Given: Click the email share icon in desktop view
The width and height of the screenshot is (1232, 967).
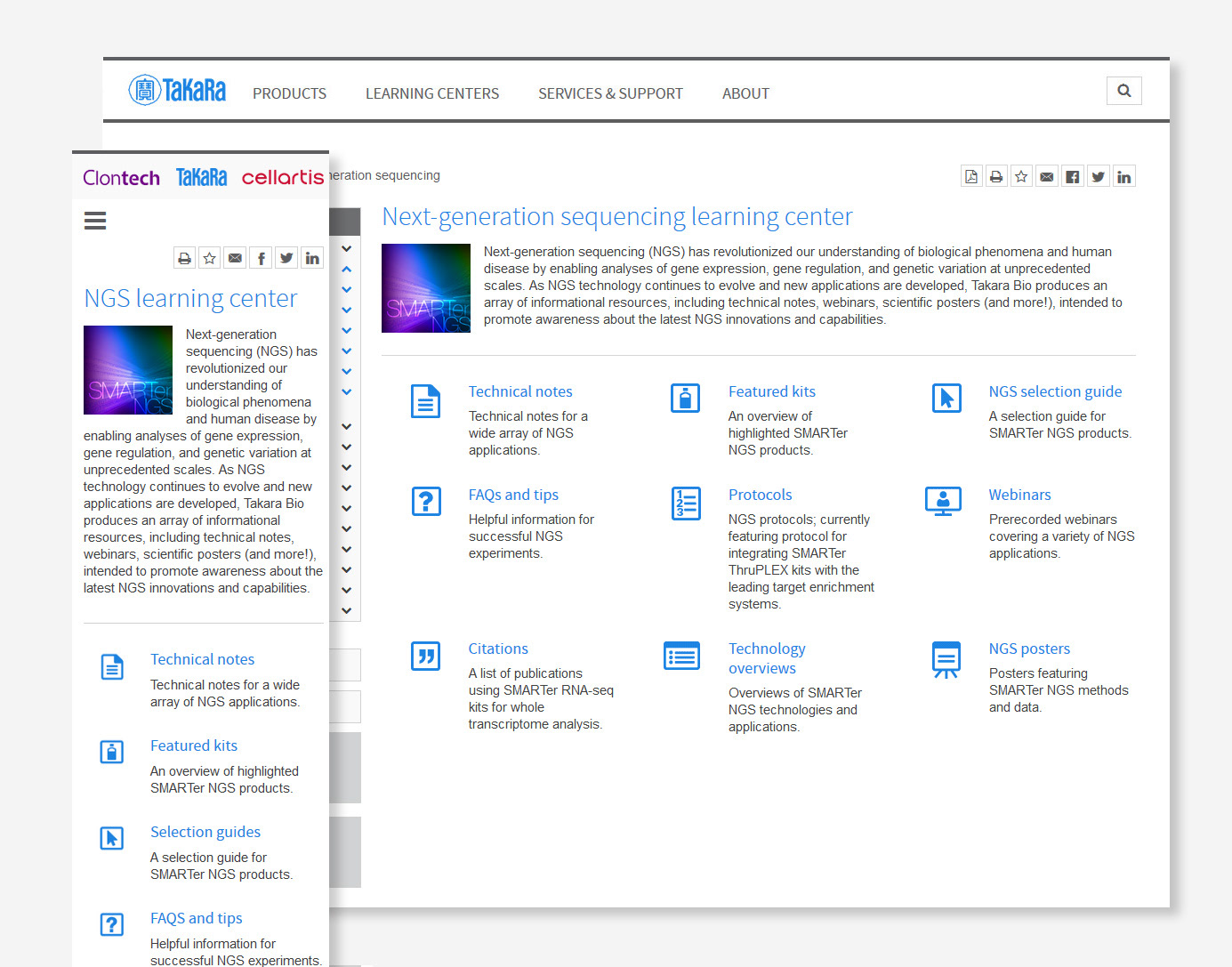Looking at the screenshot, I should click(x=1047, y=177).
